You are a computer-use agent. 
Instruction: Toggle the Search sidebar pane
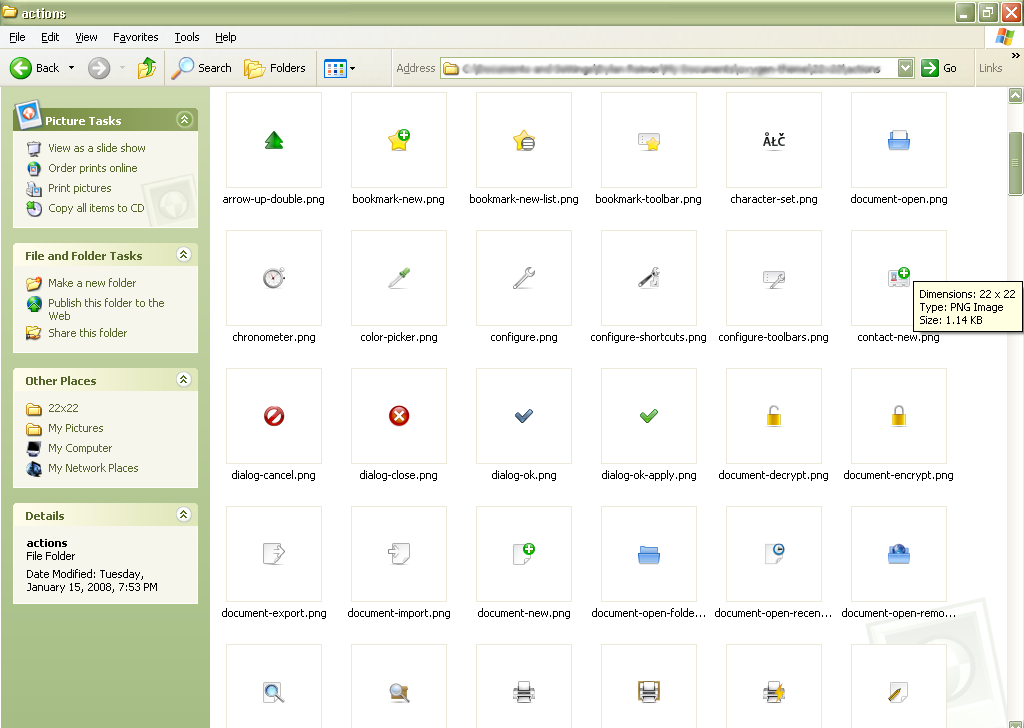pos(202,68)
